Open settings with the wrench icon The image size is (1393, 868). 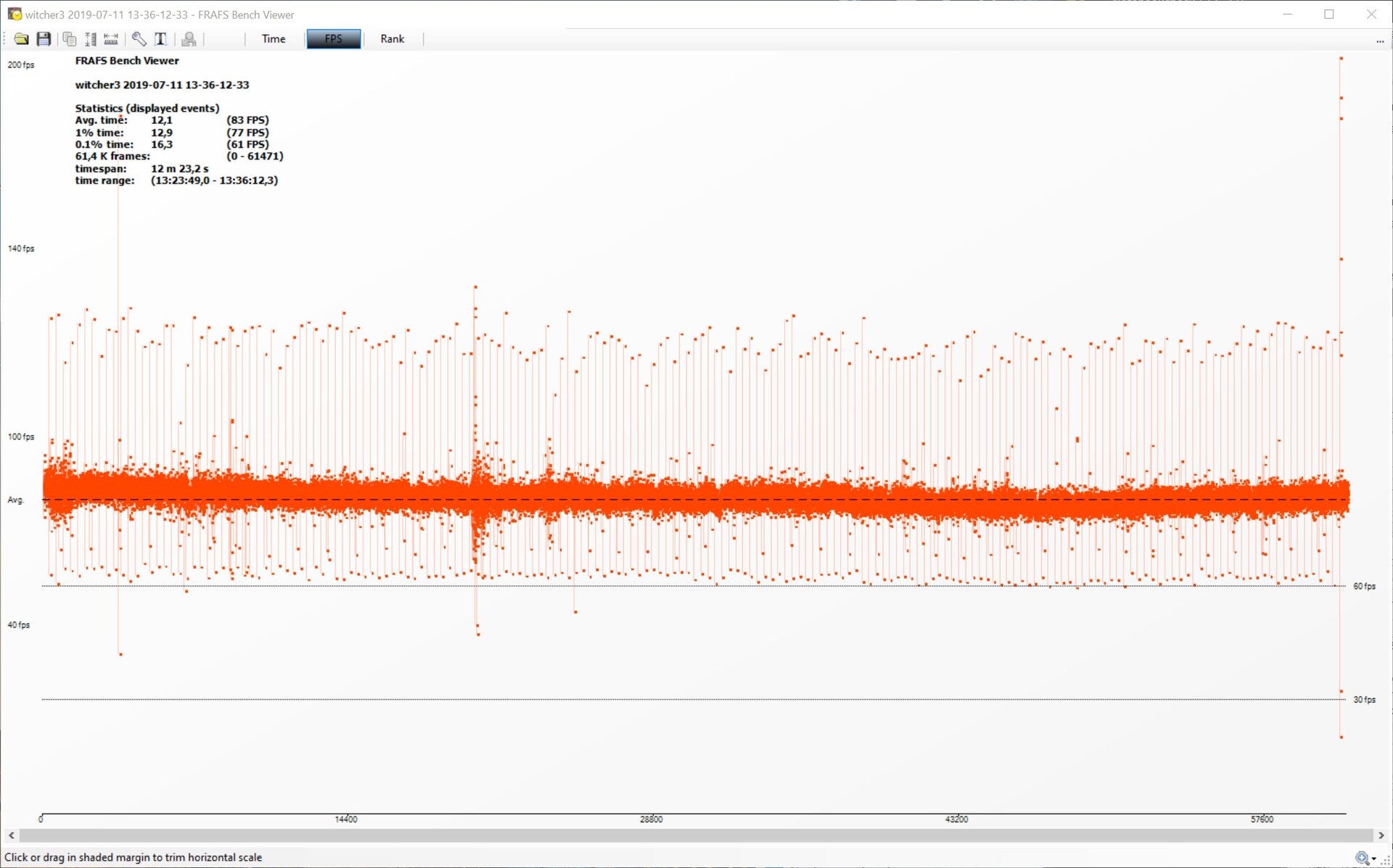click(x=139, y=39)
